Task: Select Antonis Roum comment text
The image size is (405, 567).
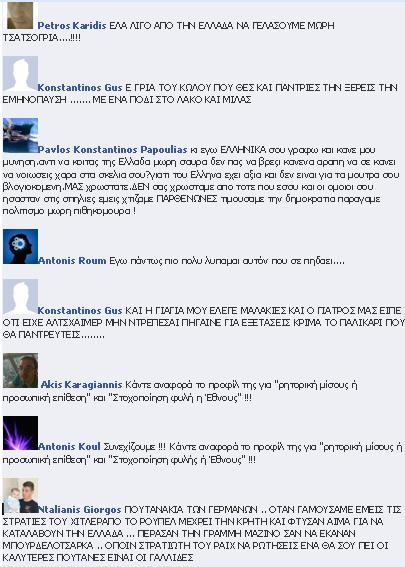Action: (x=227, y=261)
